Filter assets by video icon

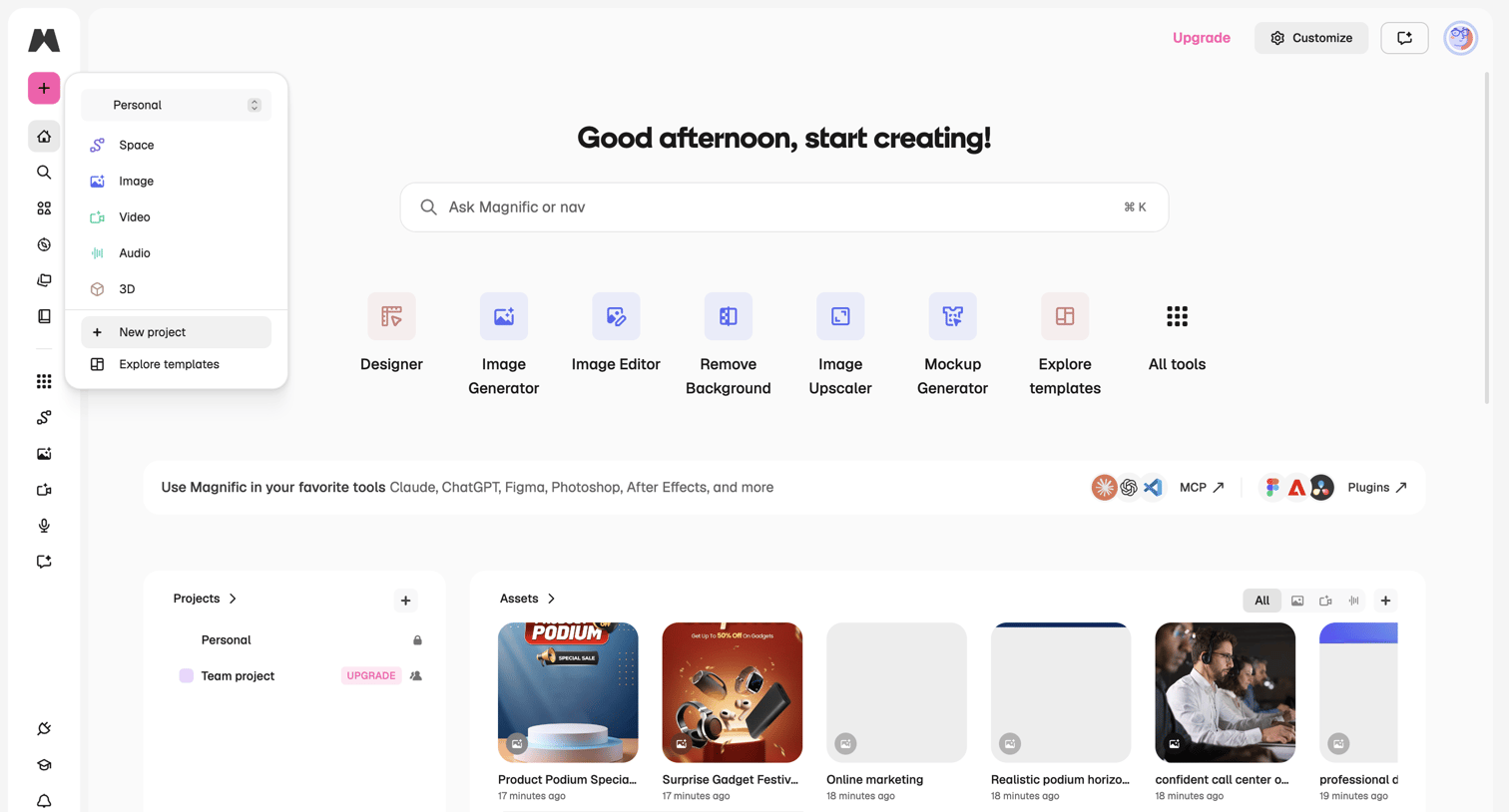(x=1325, y=601)
